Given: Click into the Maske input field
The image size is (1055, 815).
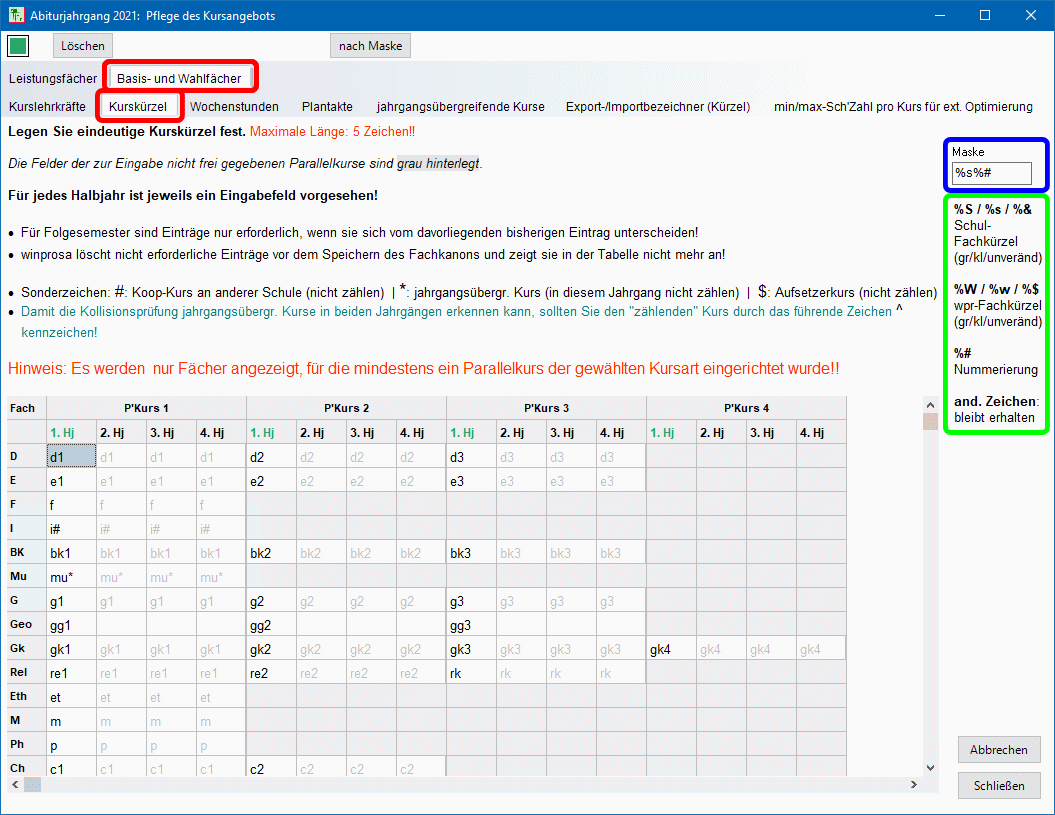Looking at the screenshot, I should [992, 173].
